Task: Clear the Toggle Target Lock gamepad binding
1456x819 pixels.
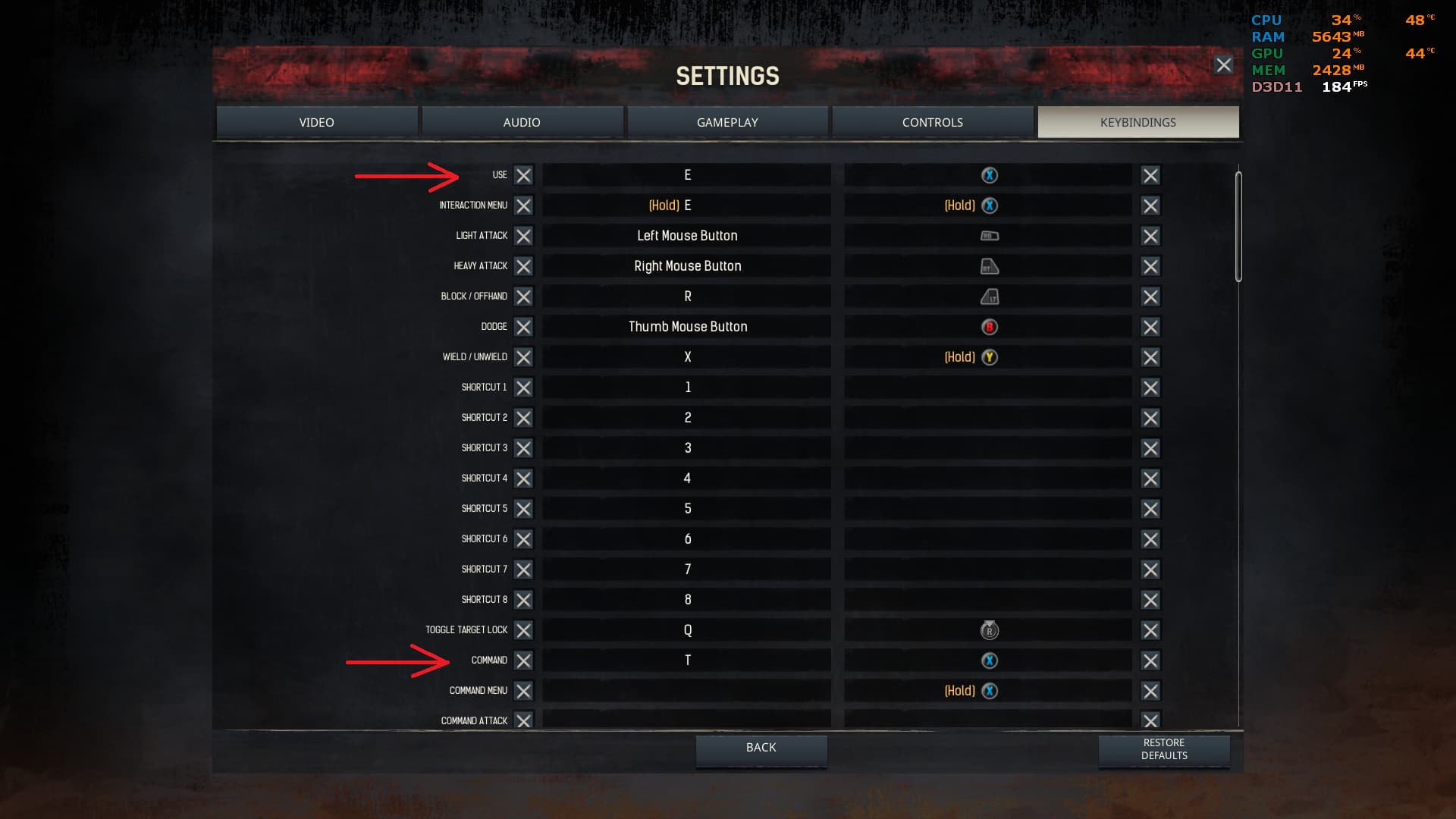Action: (1150, 630)
